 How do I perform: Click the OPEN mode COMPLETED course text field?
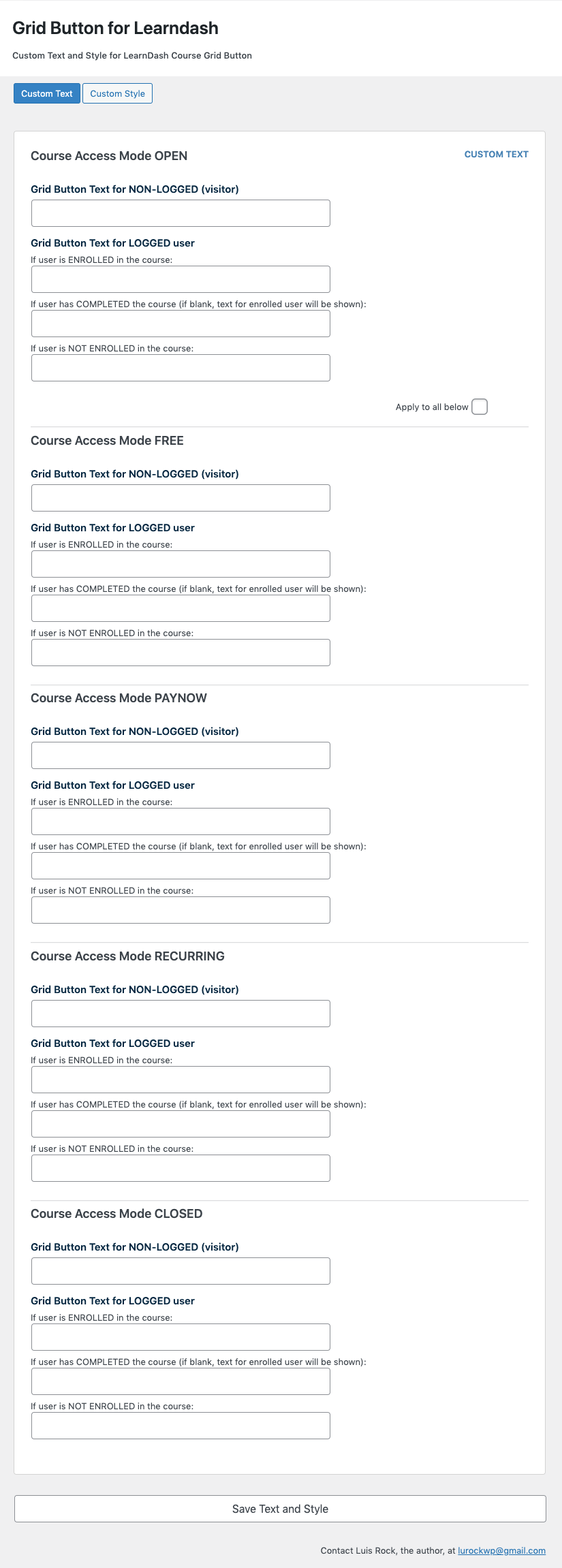coord(181,324)
